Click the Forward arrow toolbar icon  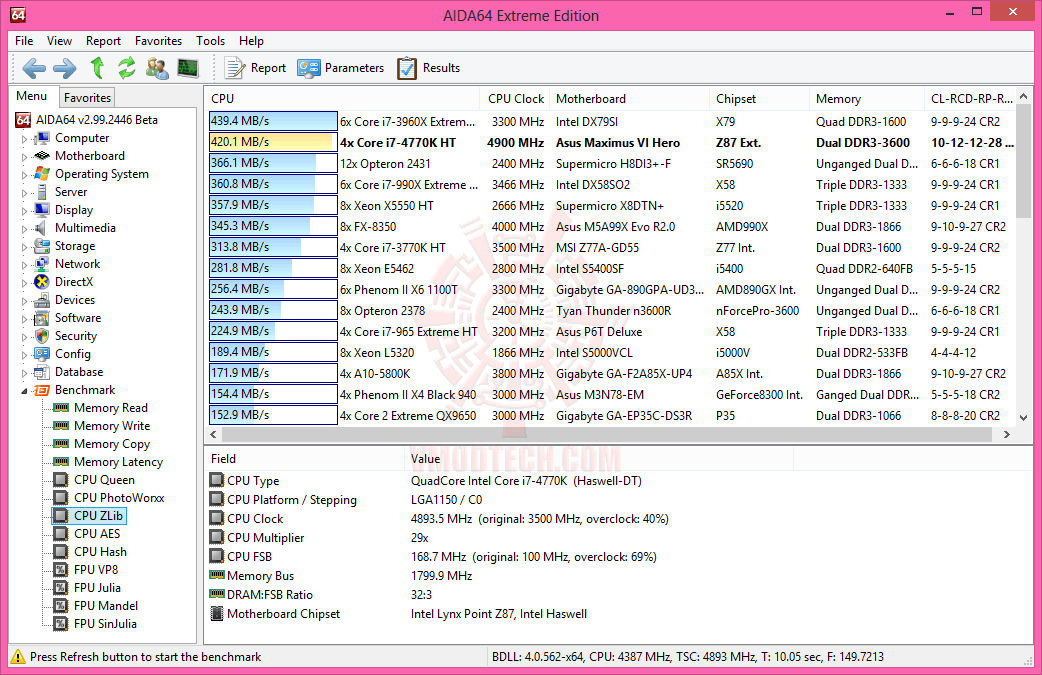pyautogui.click(x=64, y=68)
